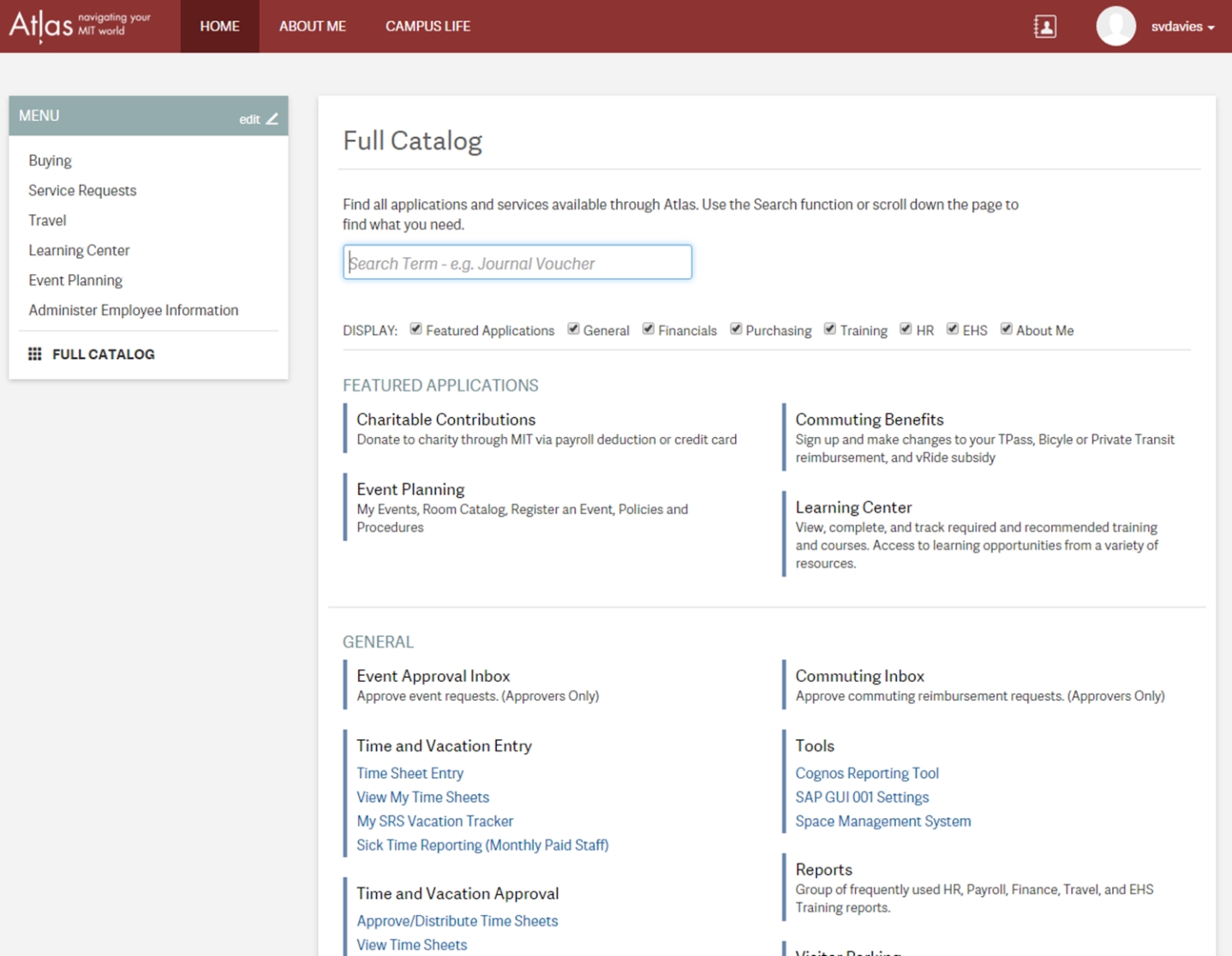Uncheck the Featured Applications checkbox
Image resolution: width=1232 pixels, height=956 pixels.
416,329
